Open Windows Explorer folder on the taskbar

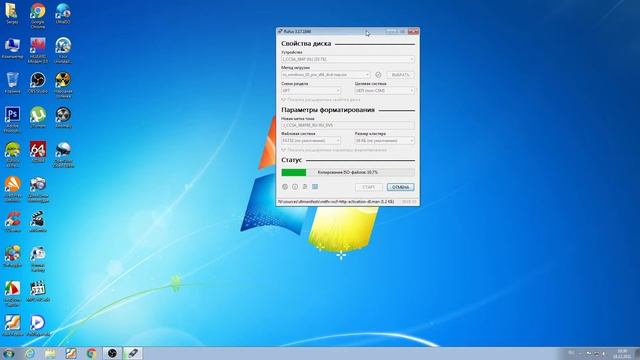click(50, 353)
